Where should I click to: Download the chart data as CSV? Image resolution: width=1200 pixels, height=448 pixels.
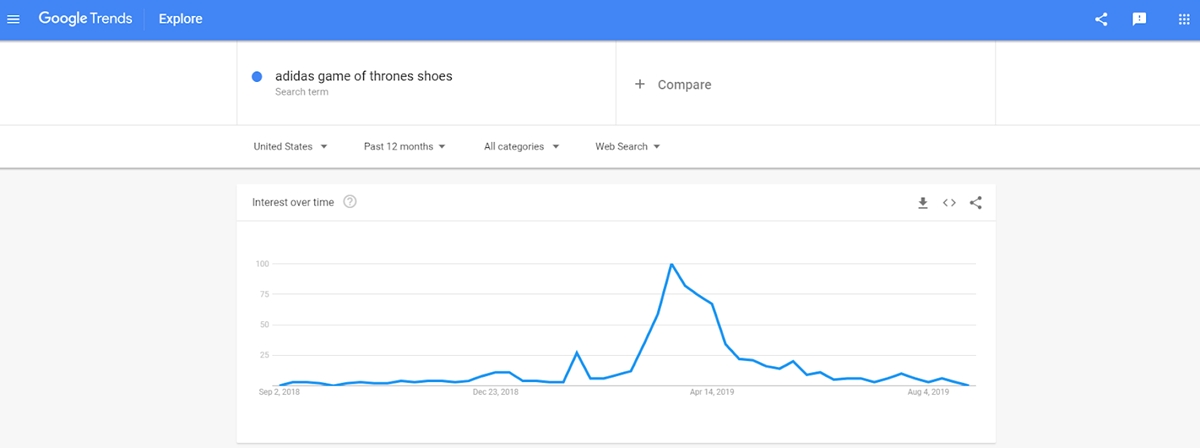923,203
